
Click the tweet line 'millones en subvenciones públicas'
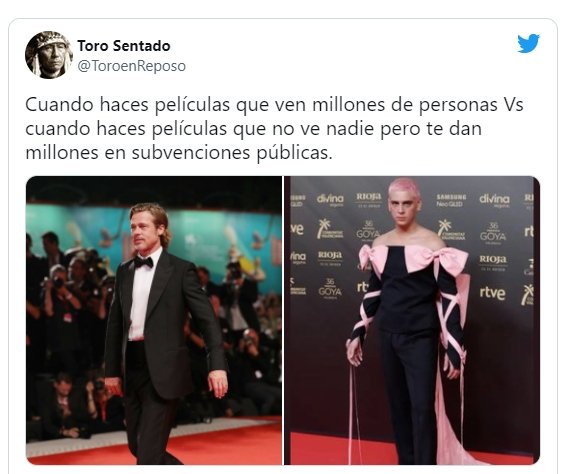(179, 153)
